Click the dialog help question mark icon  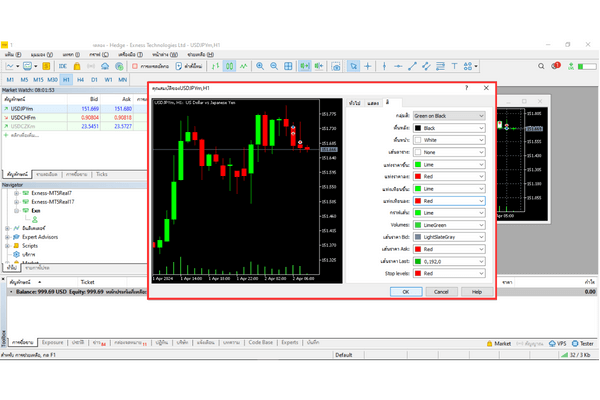466,89
